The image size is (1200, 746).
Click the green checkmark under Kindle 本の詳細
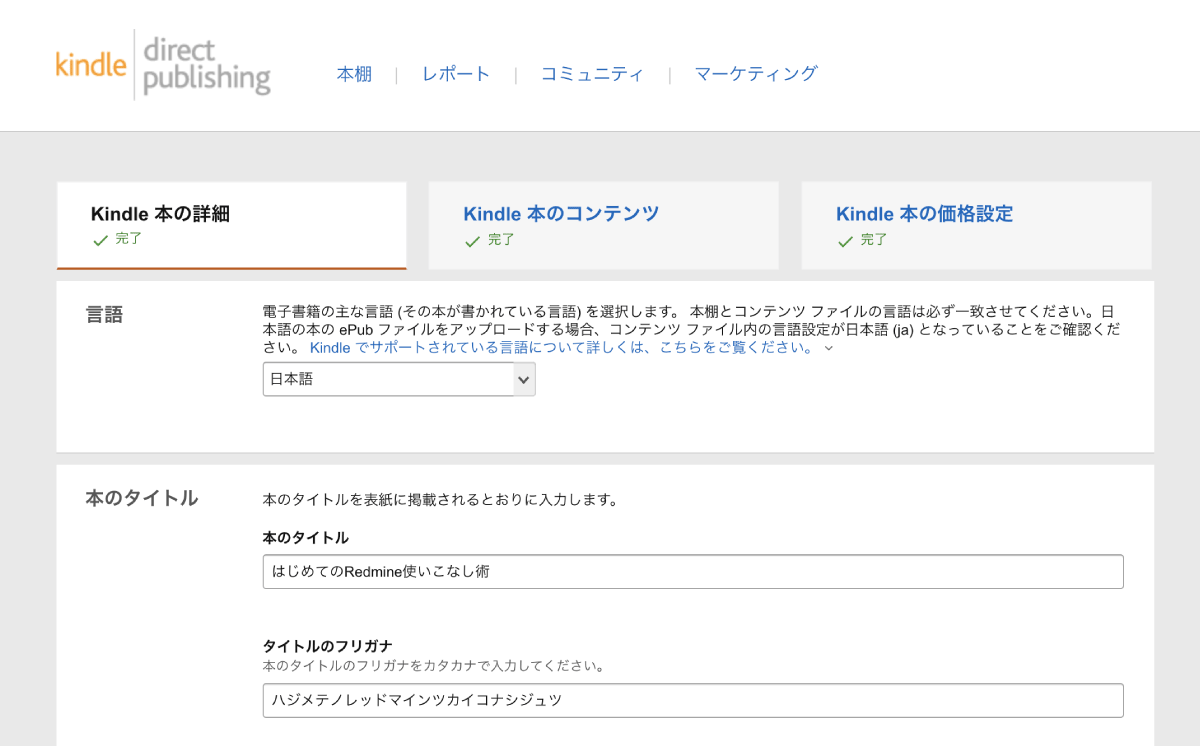pyautogui.click(x=100, y=241)
